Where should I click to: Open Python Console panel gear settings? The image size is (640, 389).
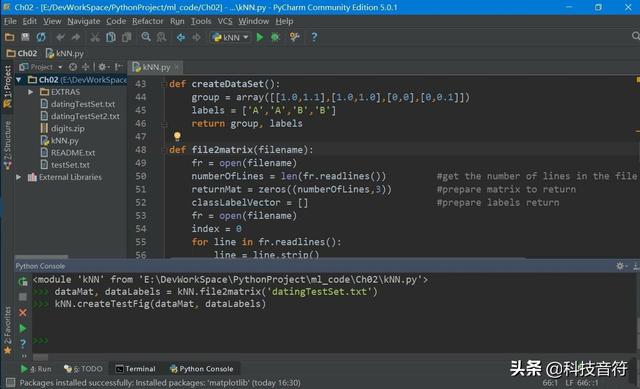coord(621,266)
